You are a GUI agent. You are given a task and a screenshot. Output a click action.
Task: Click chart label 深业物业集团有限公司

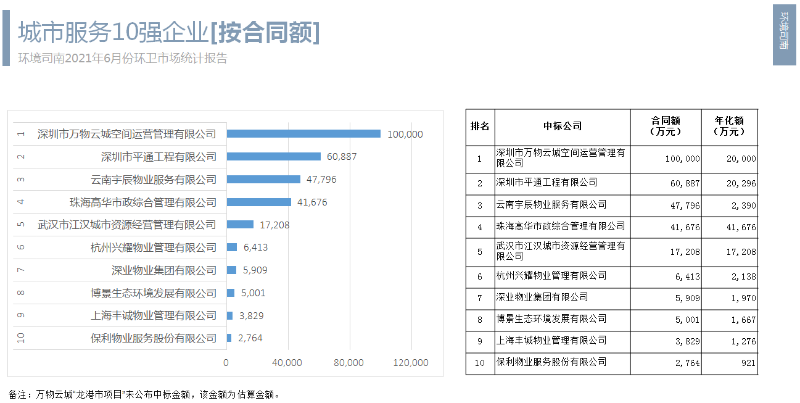164,270
